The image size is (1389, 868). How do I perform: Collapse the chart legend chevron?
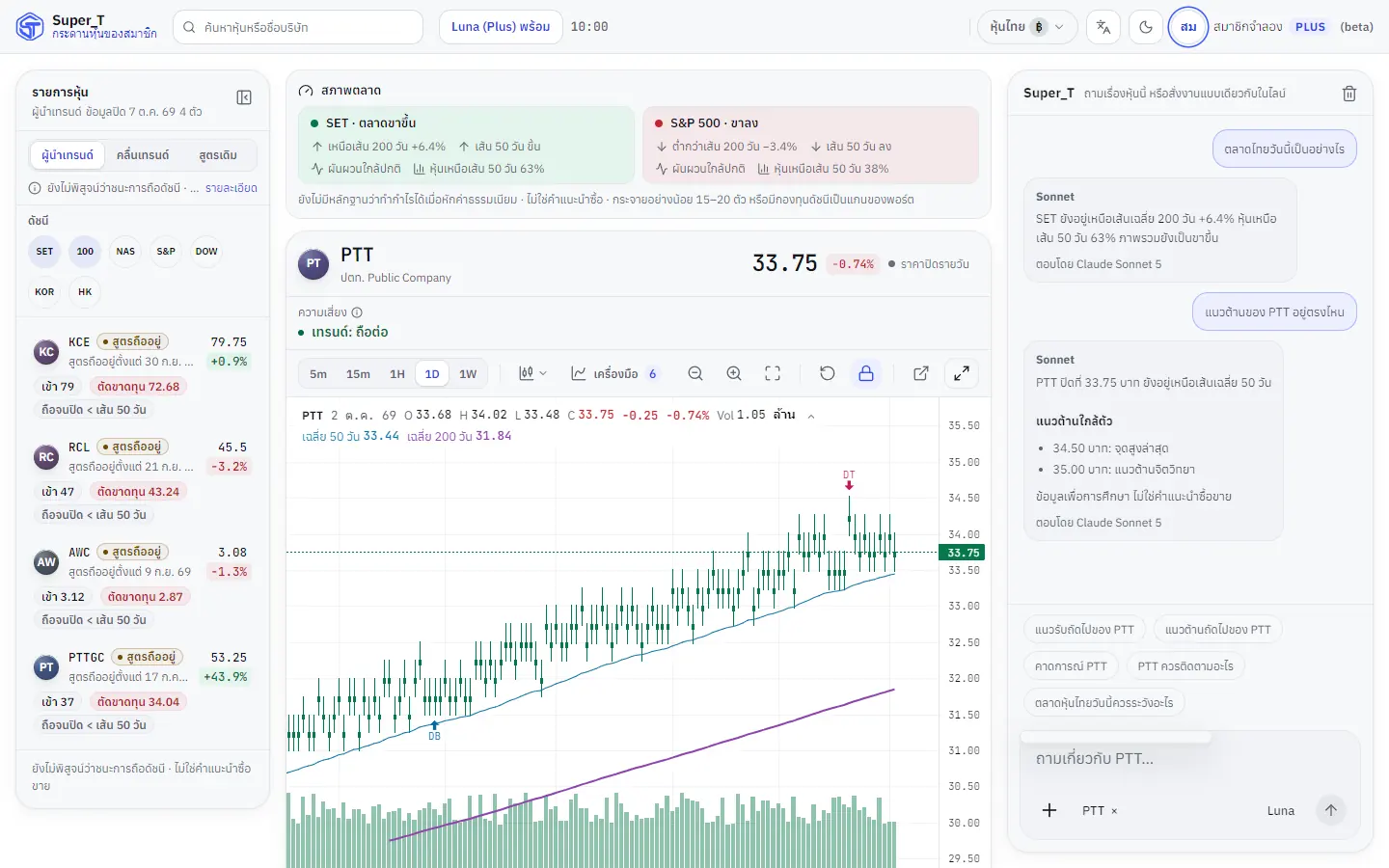tap(811, 416)
